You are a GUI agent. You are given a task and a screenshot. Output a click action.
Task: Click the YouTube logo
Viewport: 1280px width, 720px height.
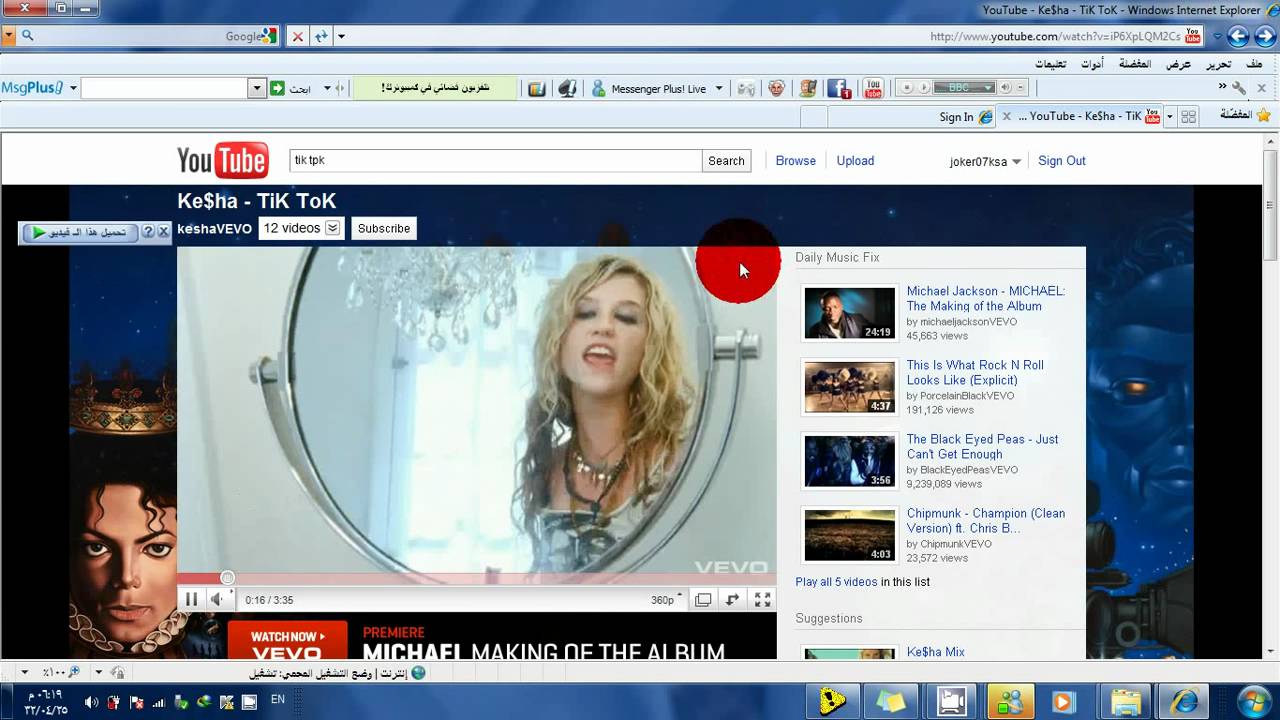point(223,160)
